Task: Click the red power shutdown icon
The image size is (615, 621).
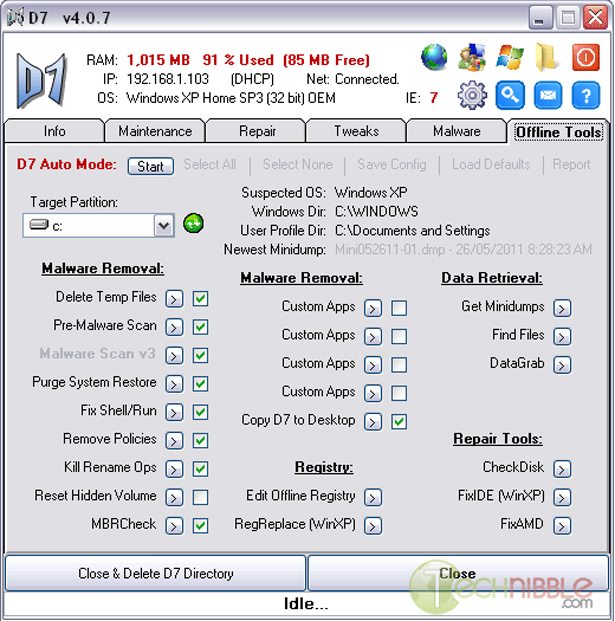Action: coord(585,58)
